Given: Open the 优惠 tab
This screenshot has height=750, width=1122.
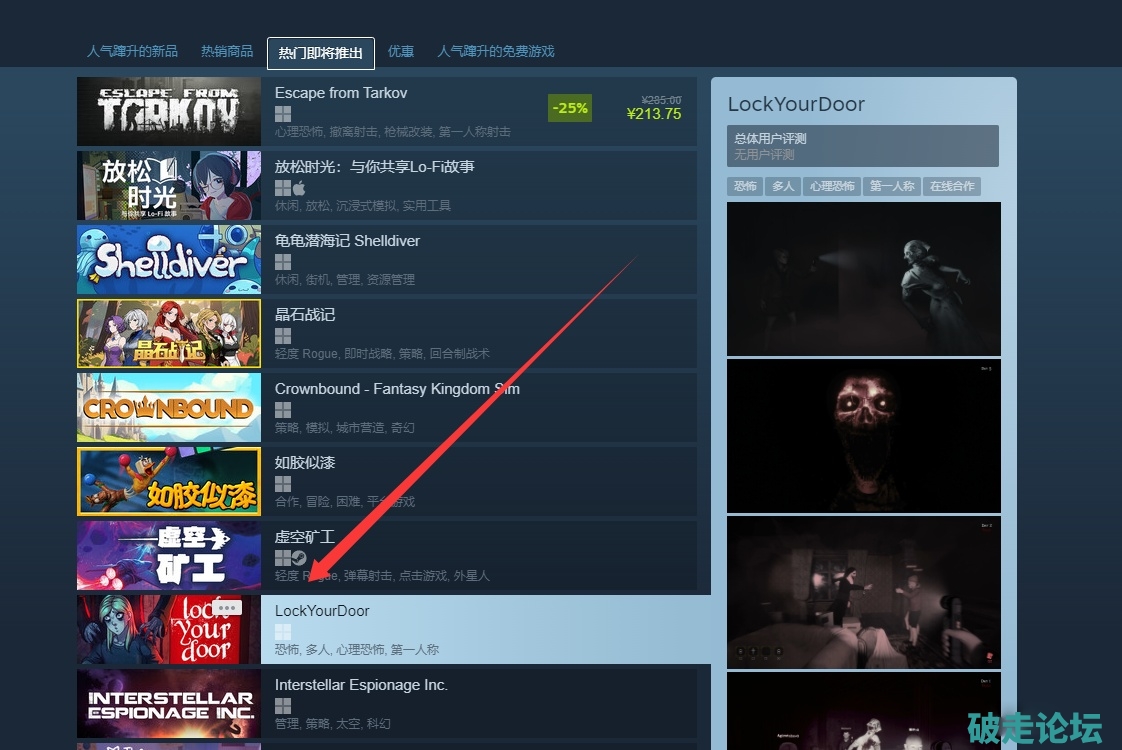Looking at the screenshot, I should point(401,52).
